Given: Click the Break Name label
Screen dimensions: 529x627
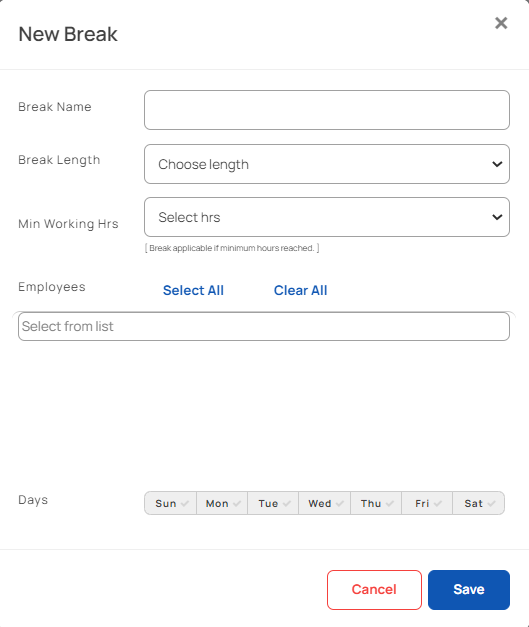Looking at the screenshot, I should [55, 107].
